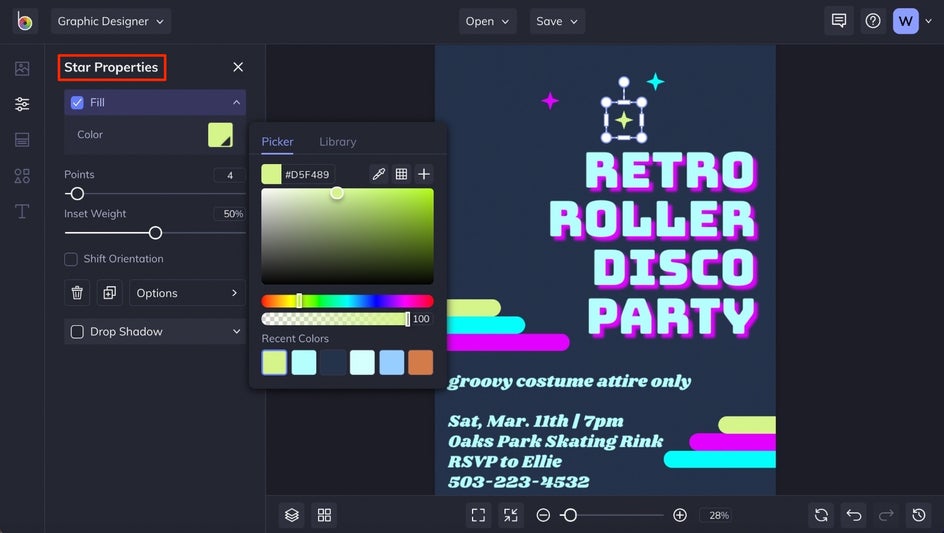Click the current color preview beside hex code
The height and width of the screenshot is (533, 944).
[x=271, y=174]
